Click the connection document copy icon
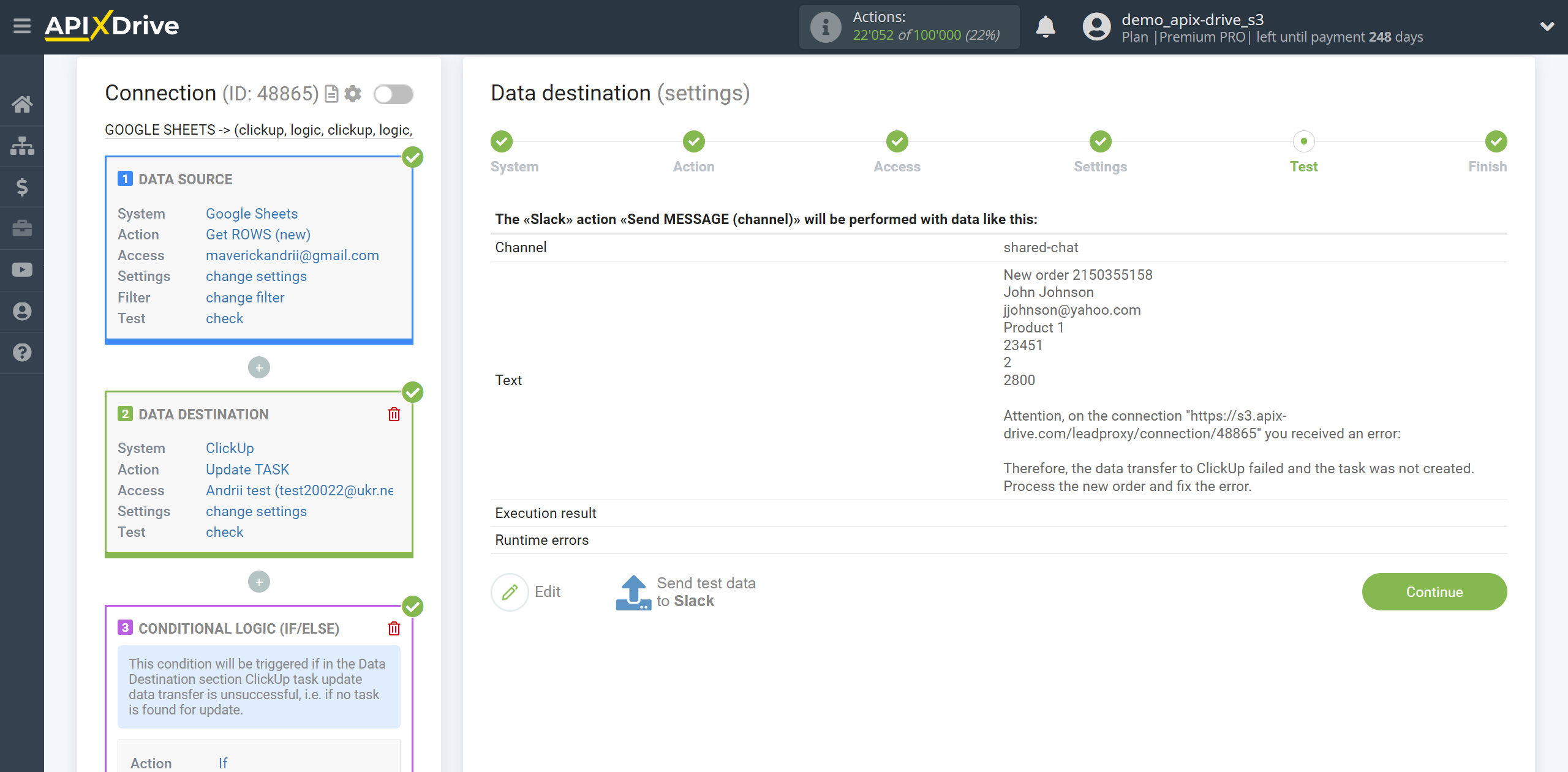Image resolution: width=1568 pixels, height=772 pixels. (331, 94)
